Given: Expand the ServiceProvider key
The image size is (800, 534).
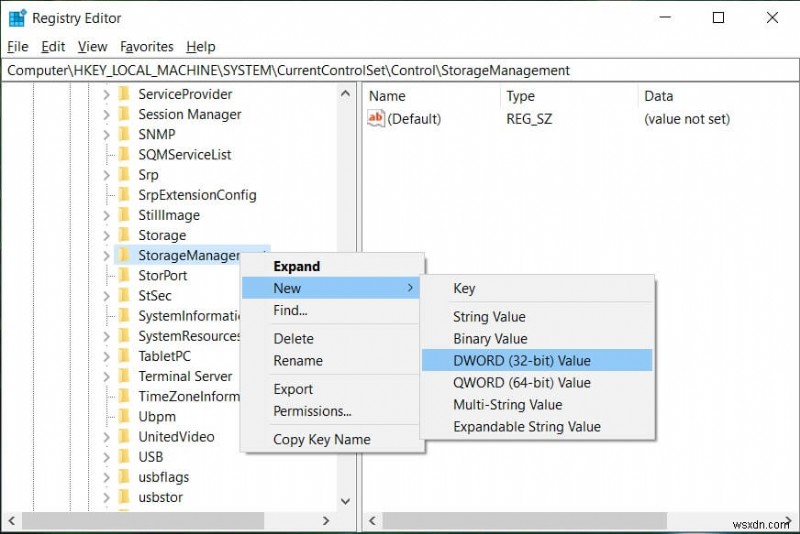Looking at the screenshot, I should (106, 94).
